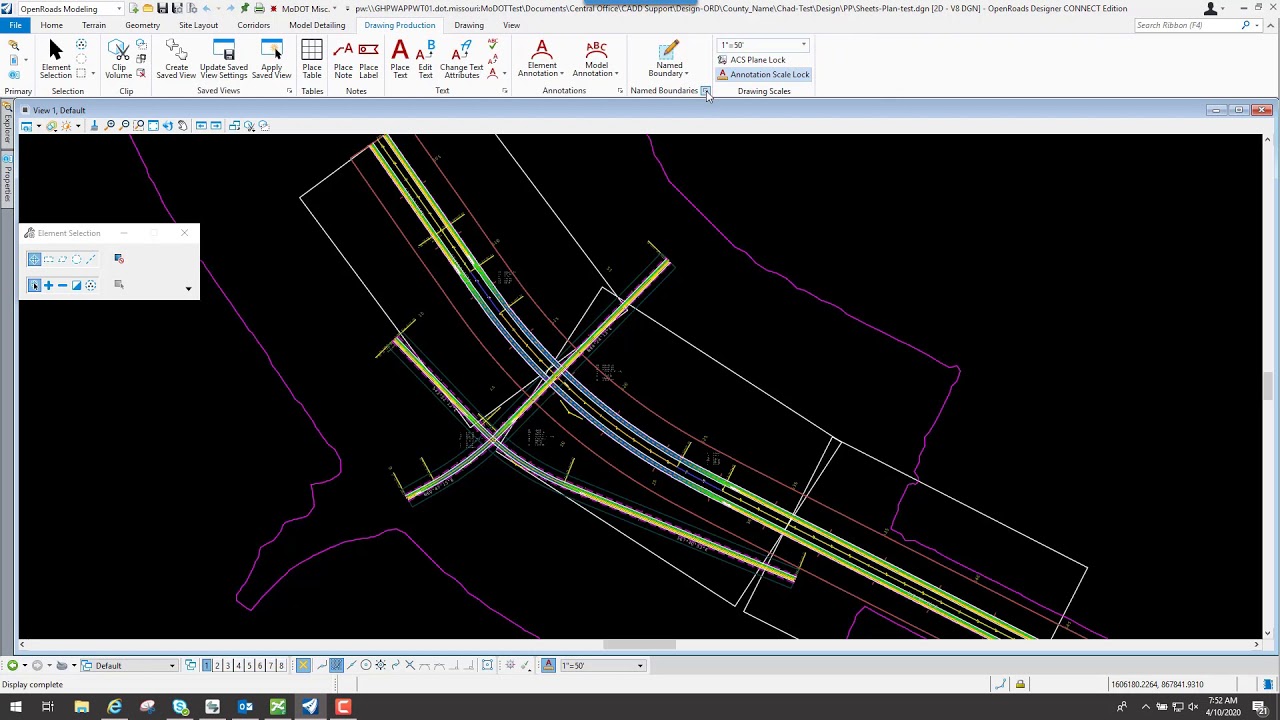Click the Named Boundary button
The width and height of the screenshot is (1280, 720).
(x=669, y=58)
